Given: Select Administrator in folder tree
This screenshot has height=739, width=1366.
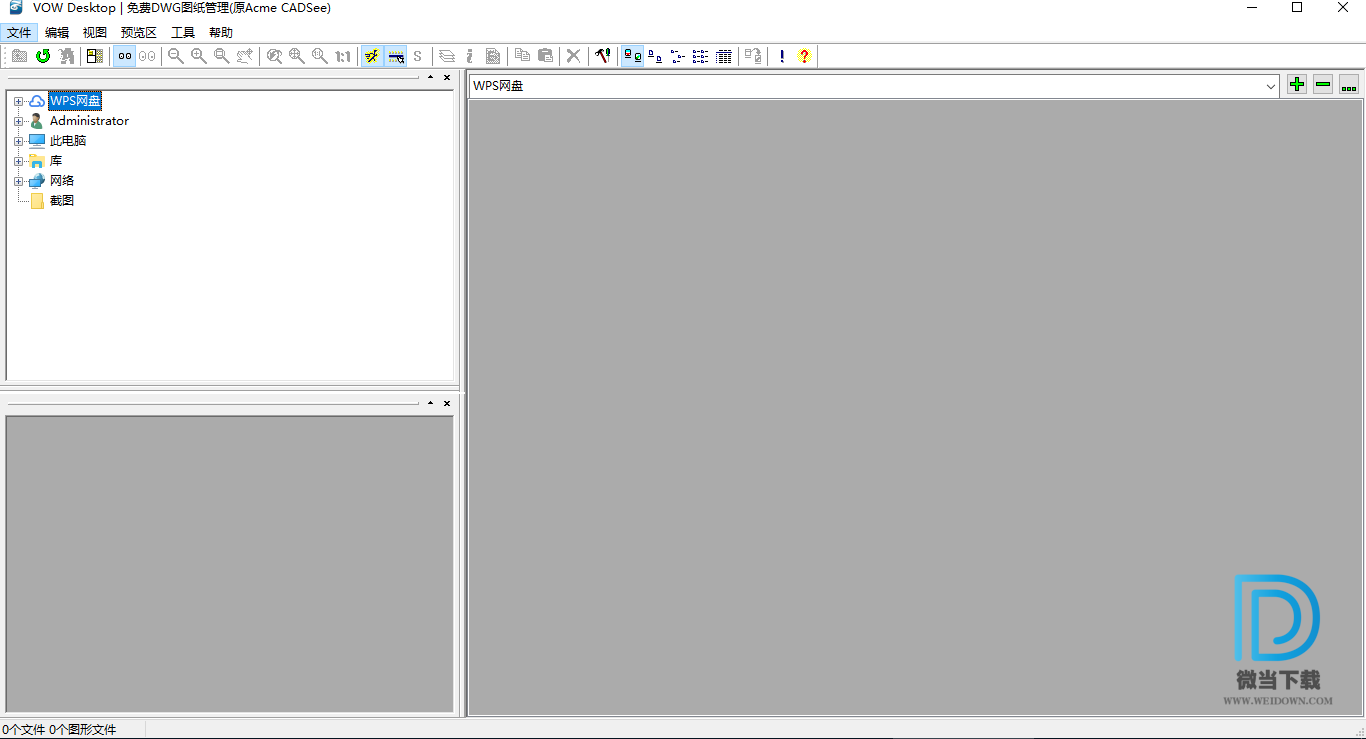Looking at the screenshot, I should click(x=89, y=121).
